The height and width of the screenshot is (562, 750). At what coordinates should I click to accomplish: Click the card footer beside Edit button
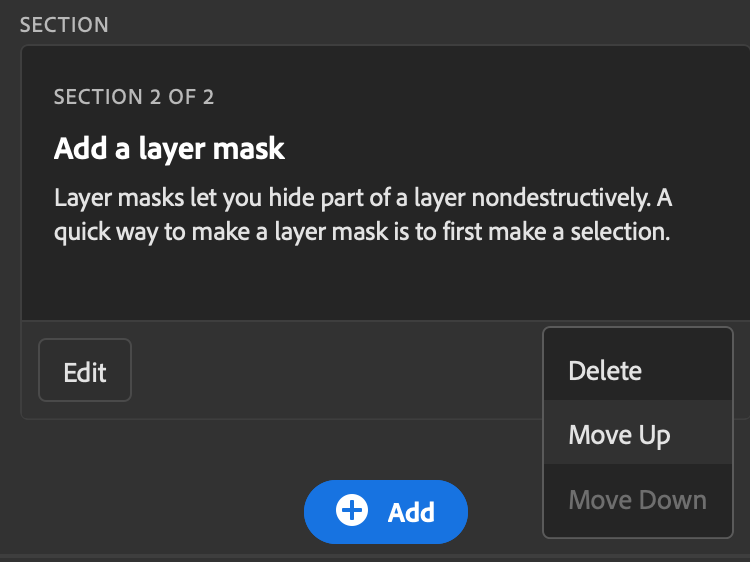click(x=330, y=372)
